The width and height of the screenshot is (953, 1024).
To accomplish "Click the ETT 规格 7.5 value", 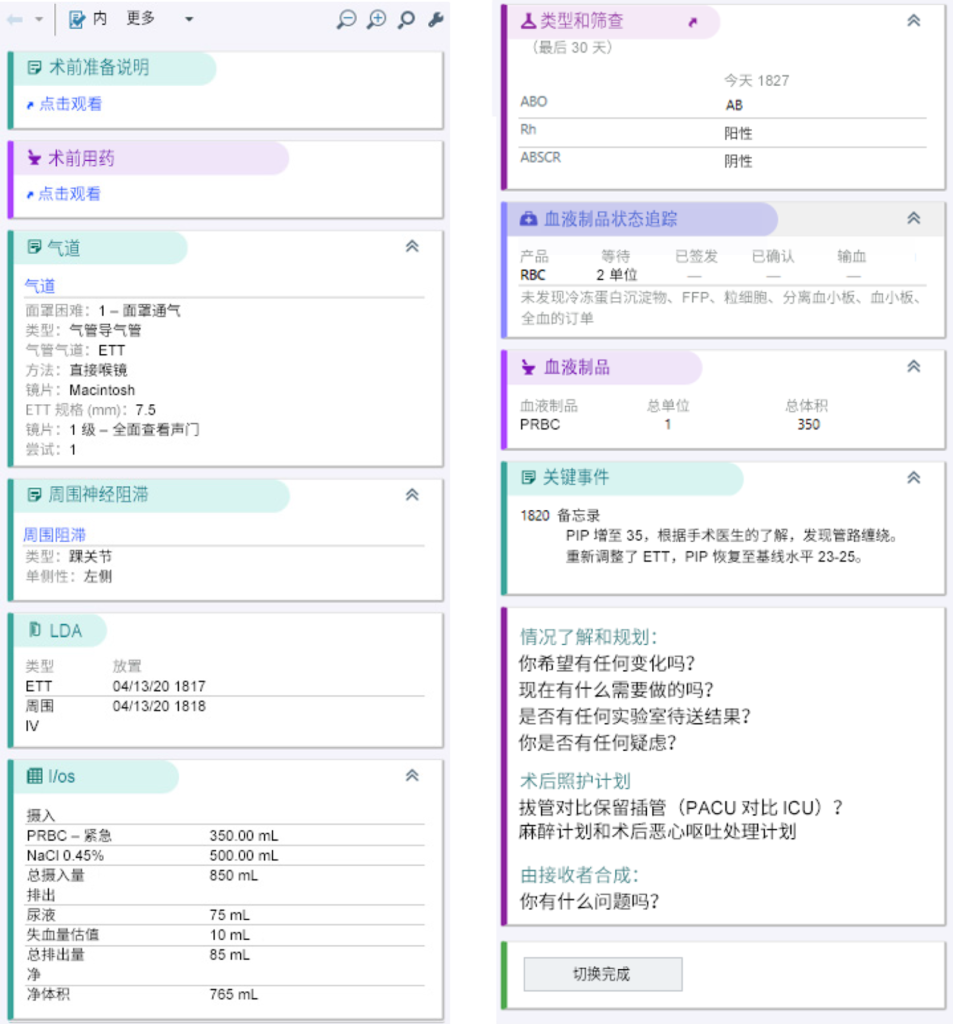I will click(146, 410).
